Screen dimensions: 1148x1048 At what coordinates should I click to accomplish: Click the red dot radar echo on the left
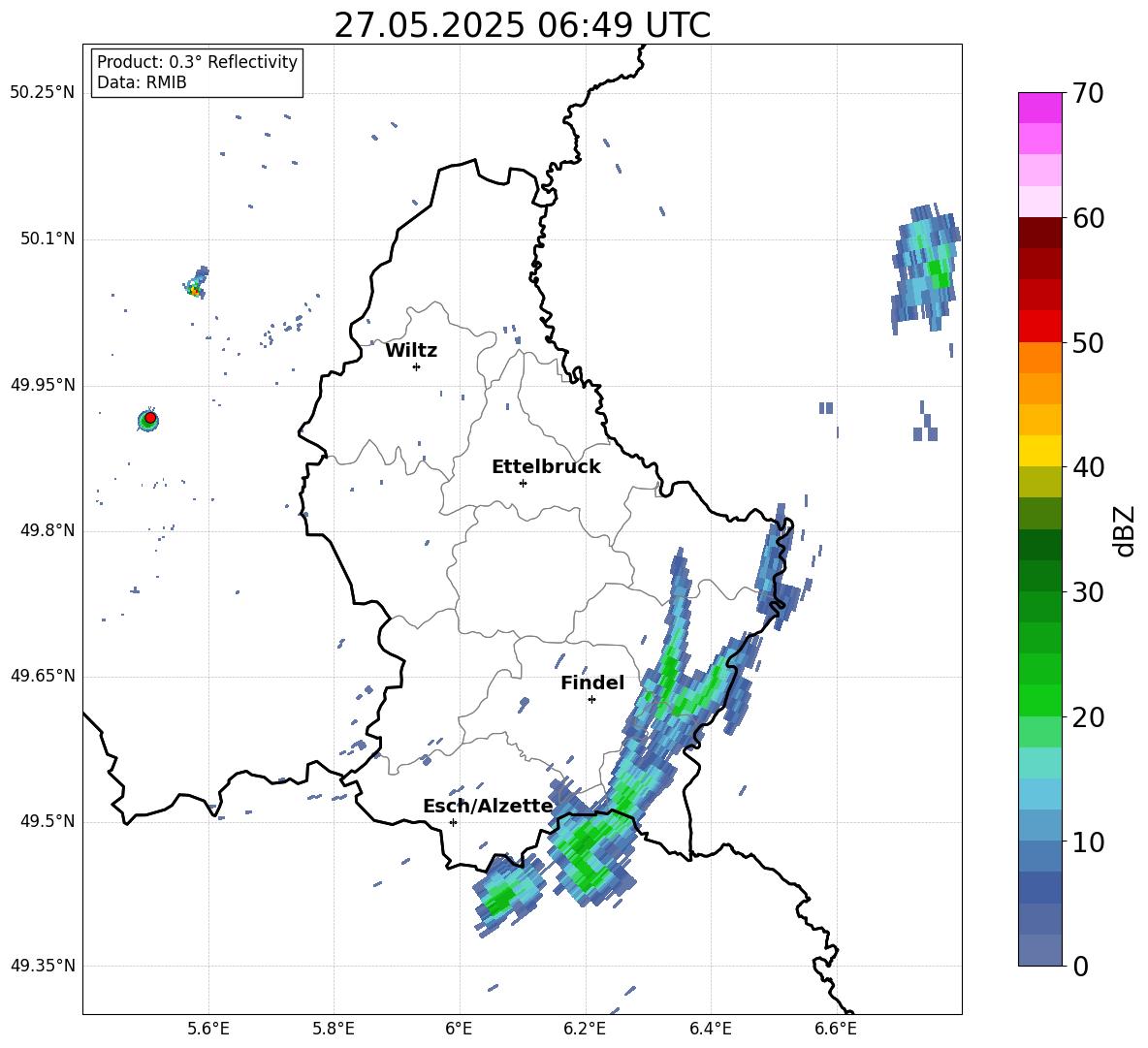tap(150, 418)
